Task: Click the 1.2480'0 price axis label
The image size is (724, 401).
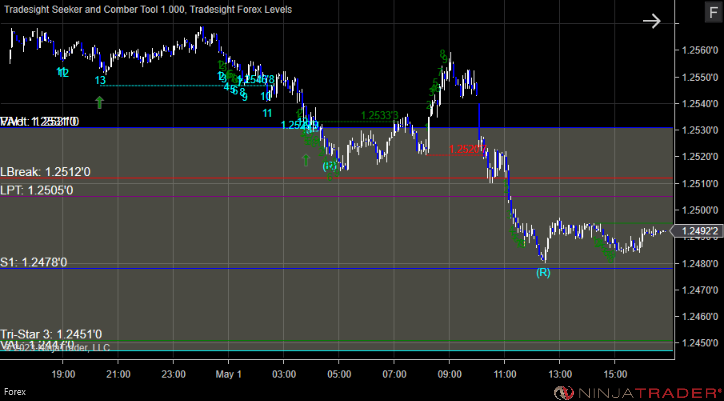Action: 700,264
